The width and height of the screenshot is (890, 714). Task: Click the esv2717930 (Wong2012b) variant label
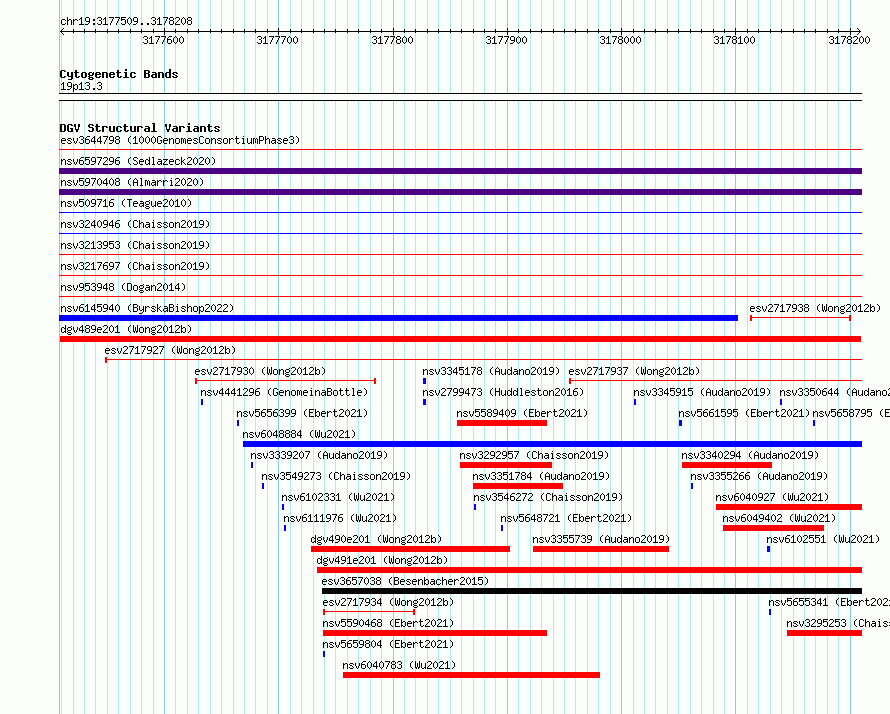[x=260, y=371]
